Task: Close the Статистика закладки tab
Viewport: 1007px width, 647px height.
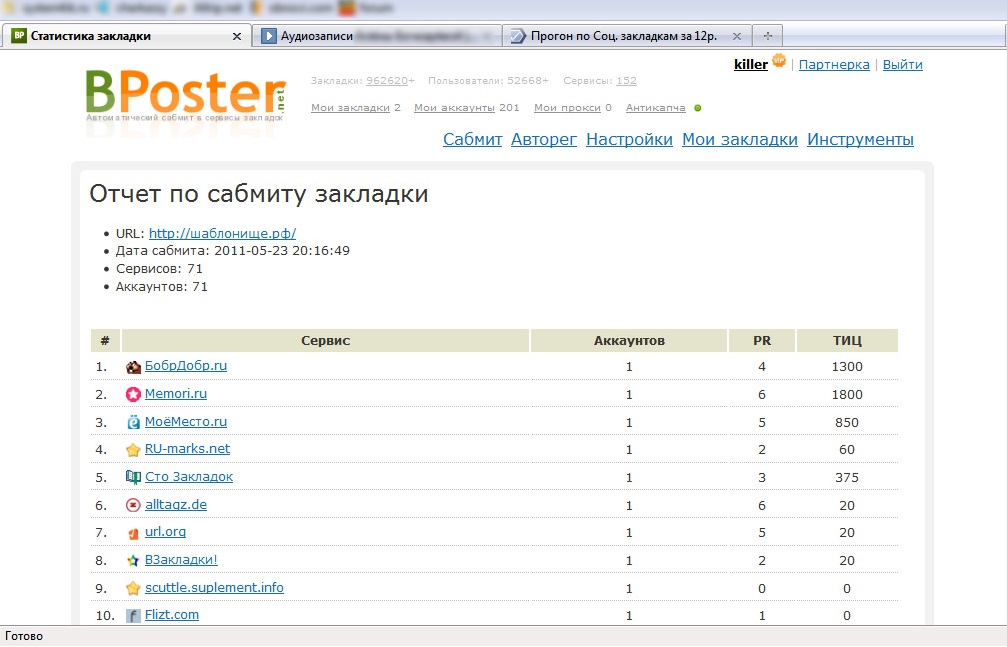Action: click(x=237, y=37)
